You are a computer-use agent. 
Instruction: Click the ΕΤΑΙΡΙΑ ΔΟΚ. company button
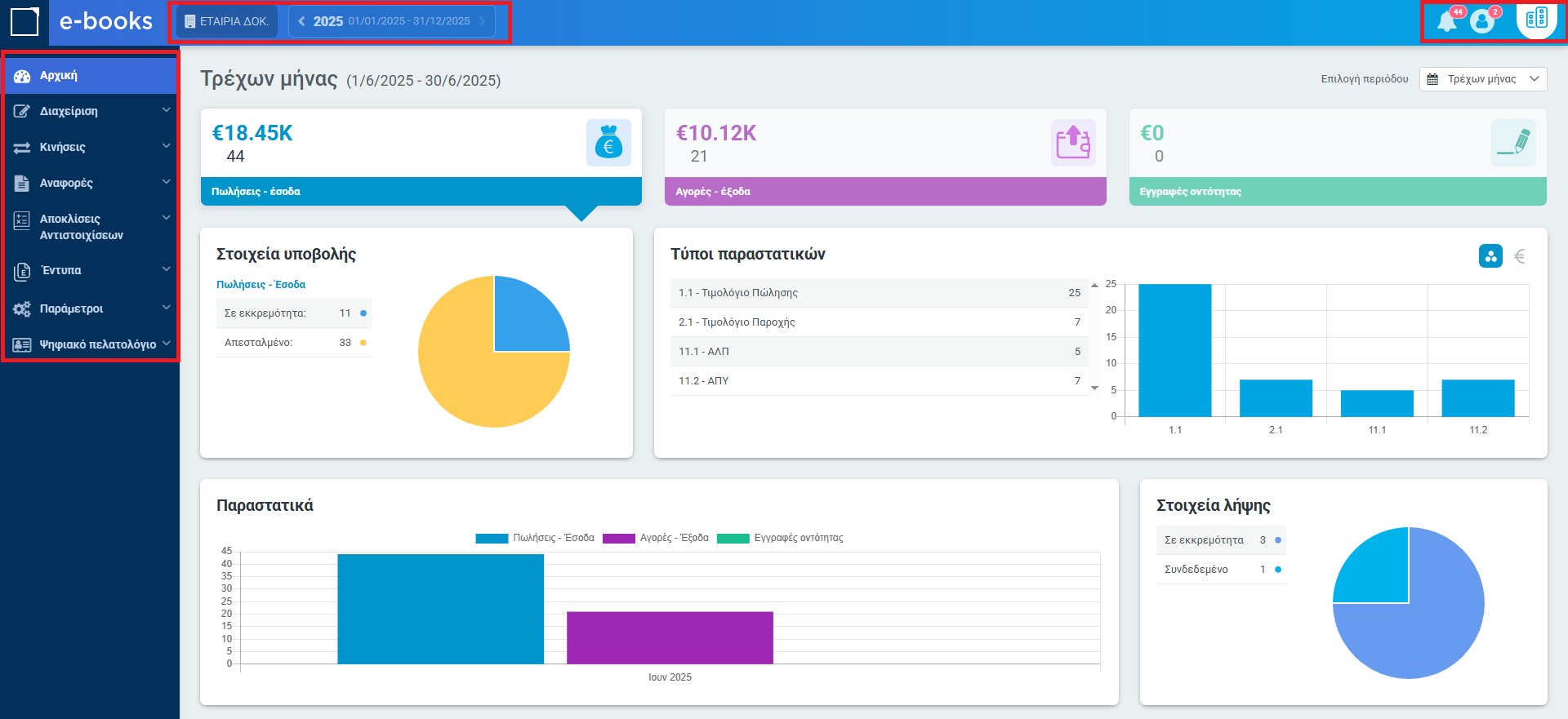[227, 21]
